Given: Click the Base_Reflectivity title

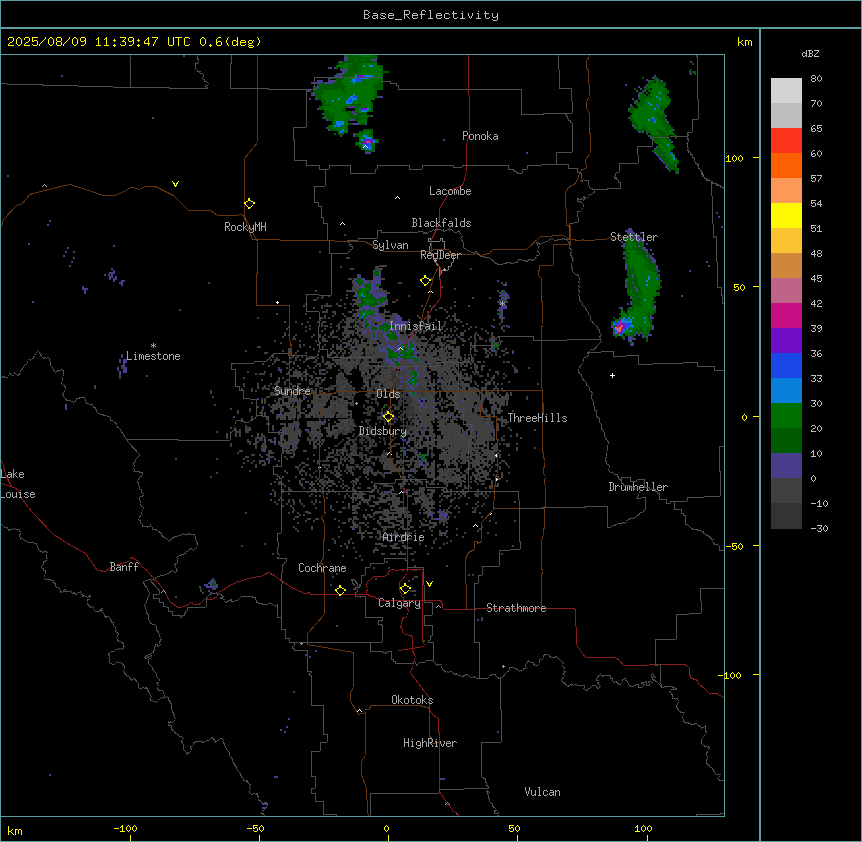Looking at the screenshot, I should click(x=431, y=15).
